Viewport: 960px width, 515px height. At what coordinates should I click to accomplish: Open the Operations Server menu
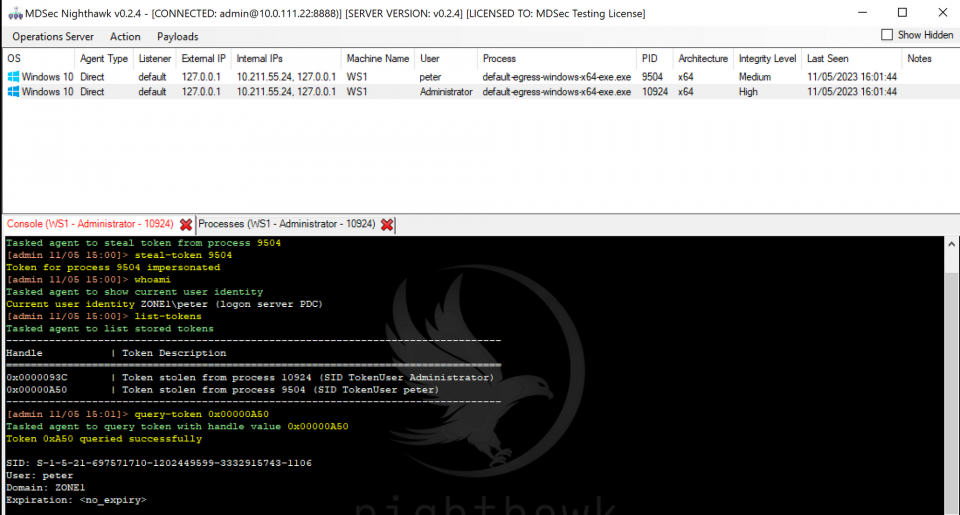click(52, 37)
